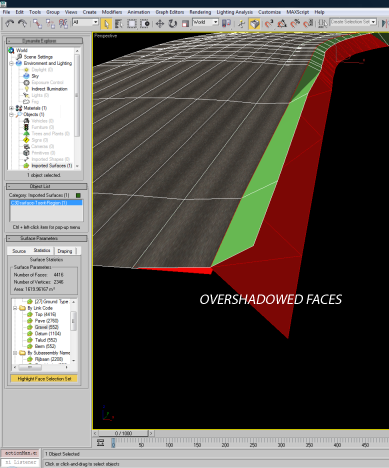Click the MAXScript Listener input field
The width and height of the screenshot is (389, 468).
tap(21, 462)
